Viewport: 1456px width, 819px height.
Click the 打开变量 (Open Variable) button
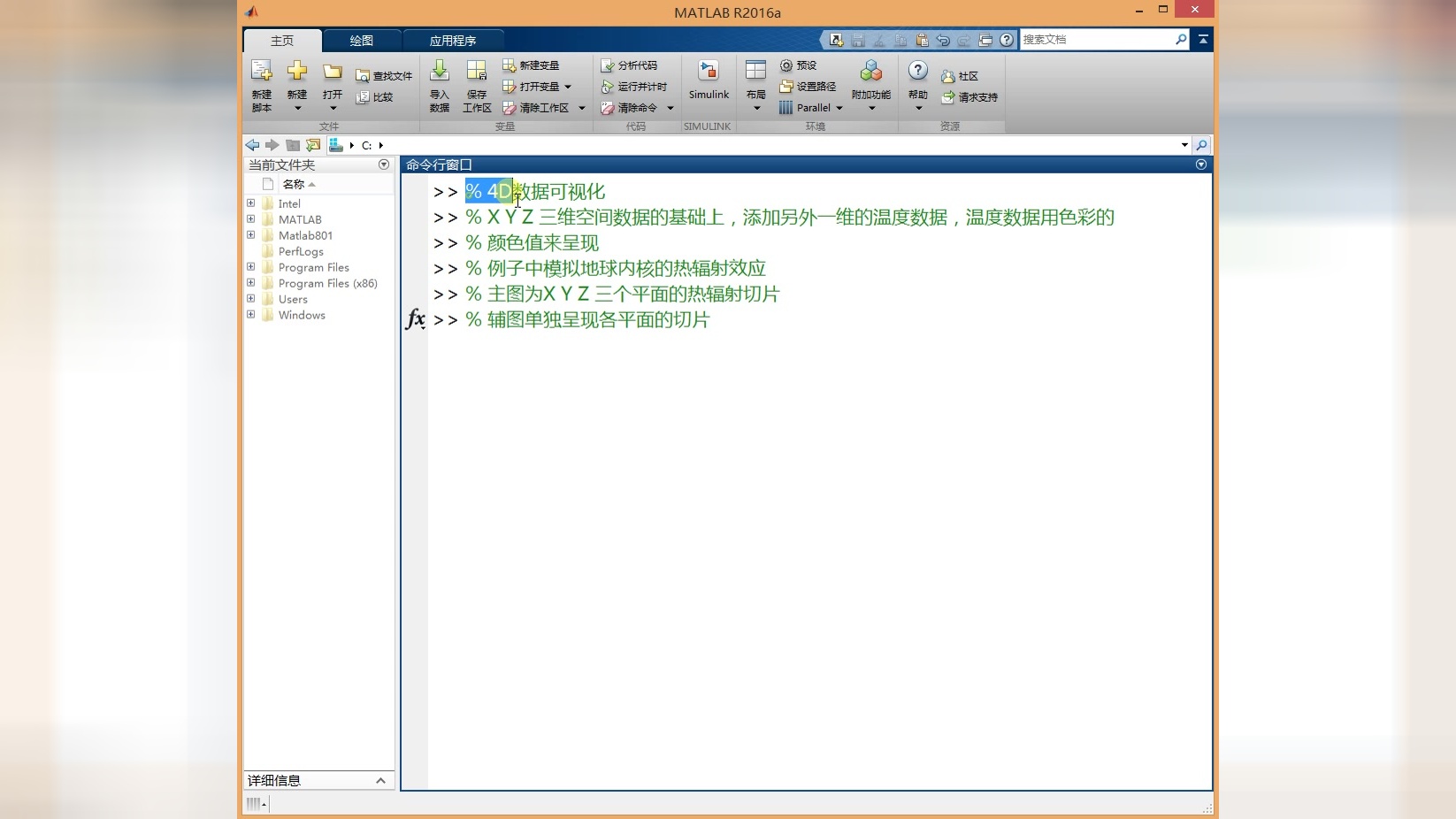(x=531, y=87)
